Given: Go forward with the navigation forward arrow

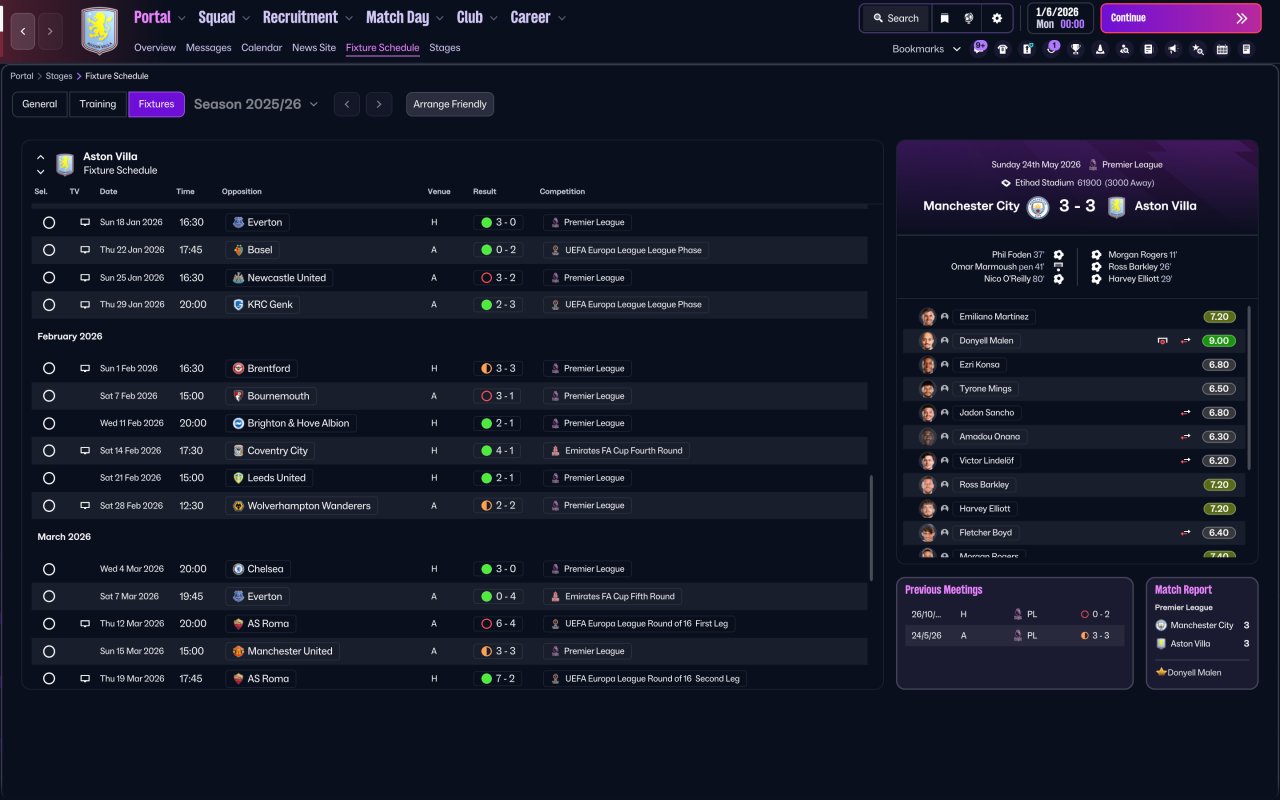Looking at the screenshot, I should pyautogui.click(x=50, y=31).
